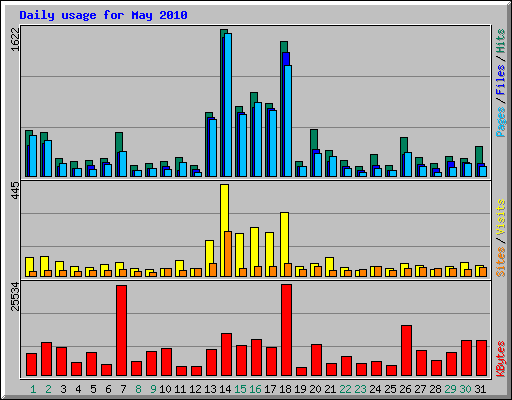Image resolution: width=512 pixels, height=400 pixels.
Task: Click day 19 on the x-axis
Action: (x=300, y=389)
